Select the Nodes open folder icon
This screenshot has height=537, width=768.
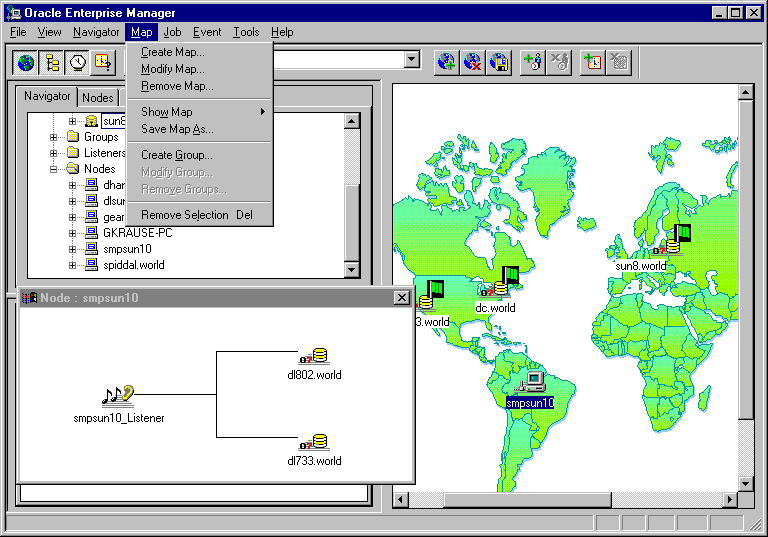73,169
